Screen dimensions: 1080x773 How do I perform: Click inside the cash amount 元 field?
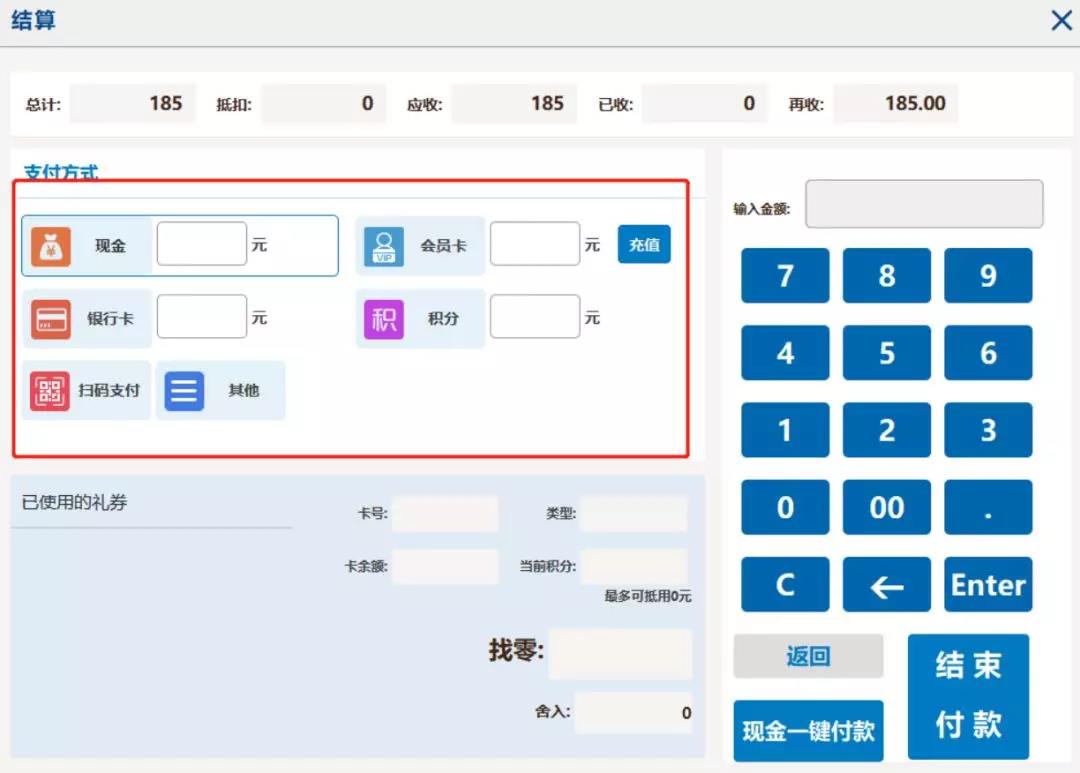pos(200,243)
